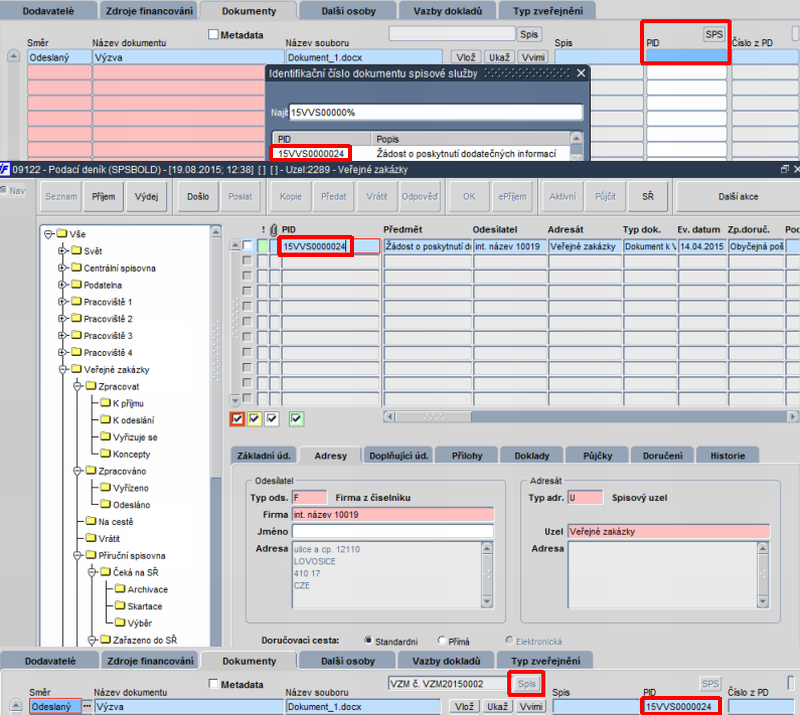This screenshot has width=800, height=715.
Task: Click the Vrátit folder icon
Action: click(91, 538)
